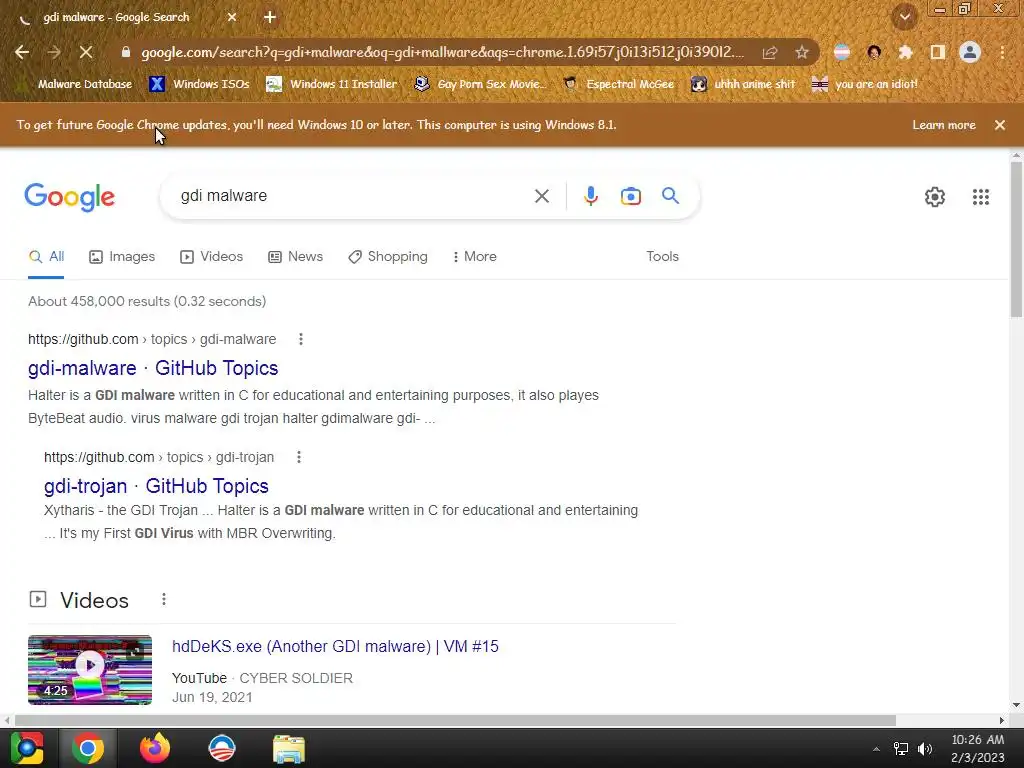
Task: Click the character face extension icon
Action: click(x=874, y=52)
